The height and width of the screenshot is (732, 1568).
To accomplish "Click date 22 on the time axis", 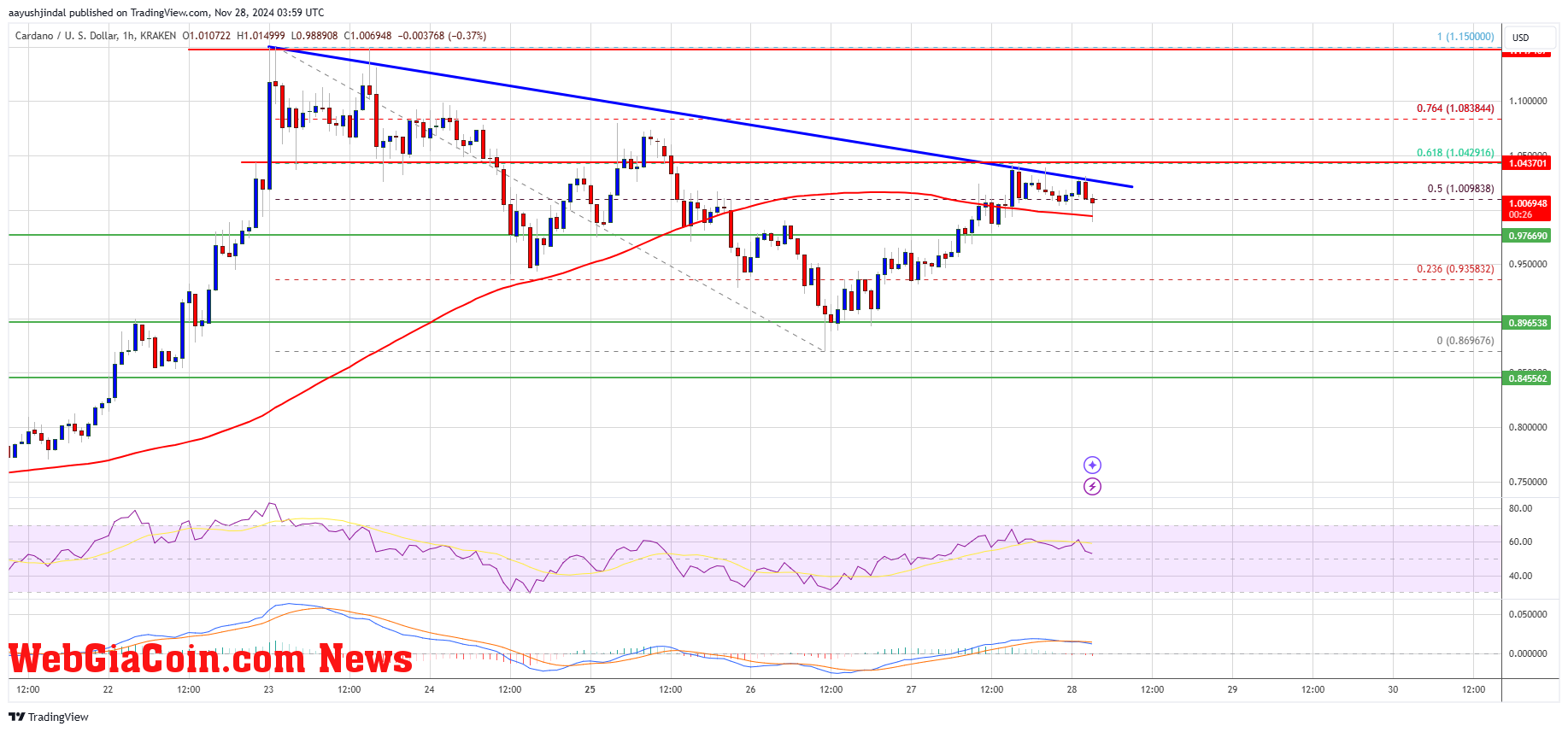I will [108, 689].
